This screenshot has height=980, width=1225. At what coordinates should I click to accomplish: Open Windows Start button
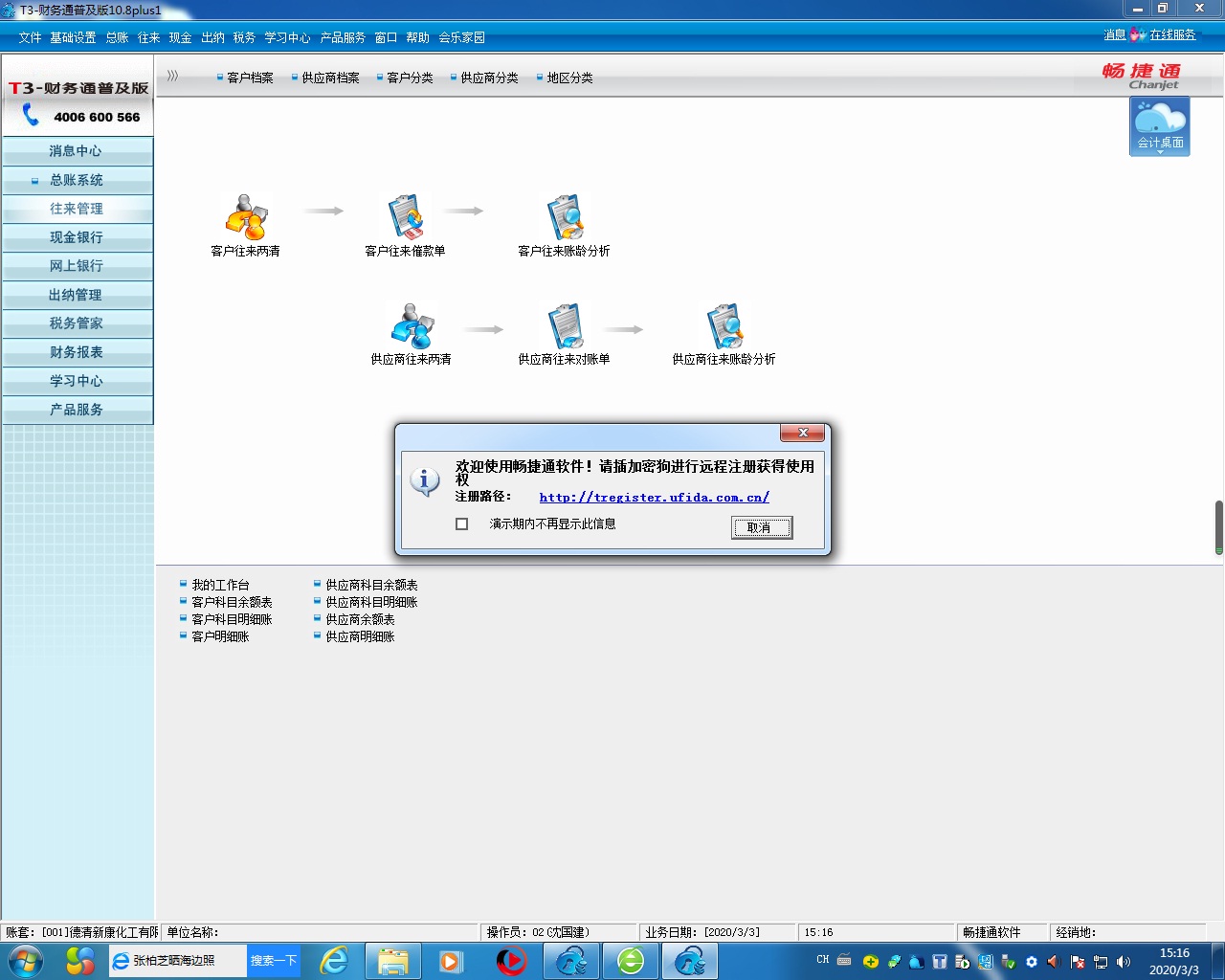coord(24,961)
